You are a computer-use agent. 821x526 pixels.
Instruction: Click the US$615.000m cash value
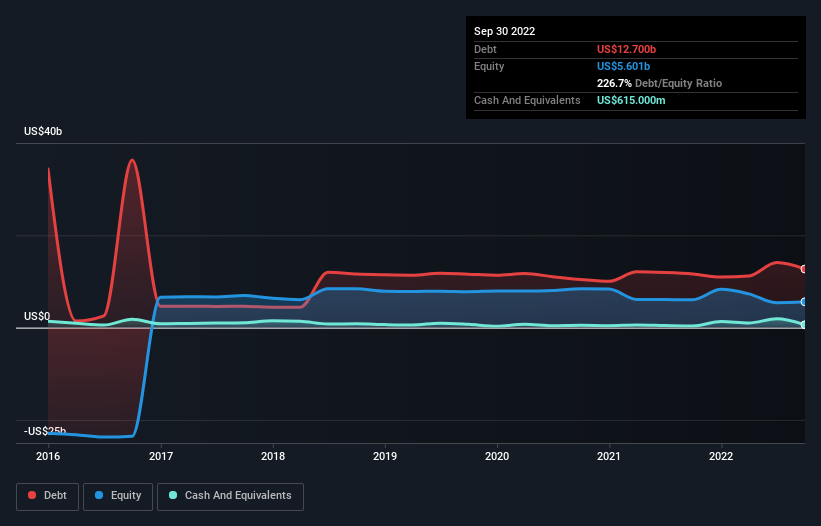(631, 100)
